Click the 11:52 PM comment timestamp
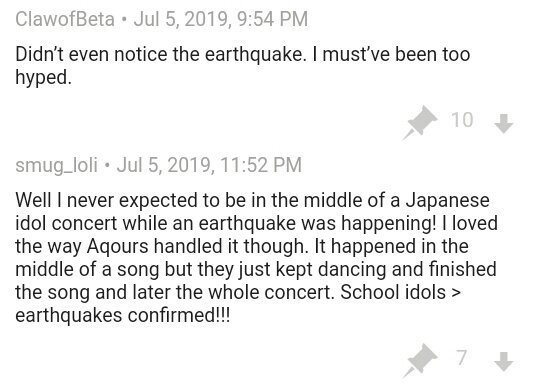Viewport: 539px width, 383px height. 209,165
